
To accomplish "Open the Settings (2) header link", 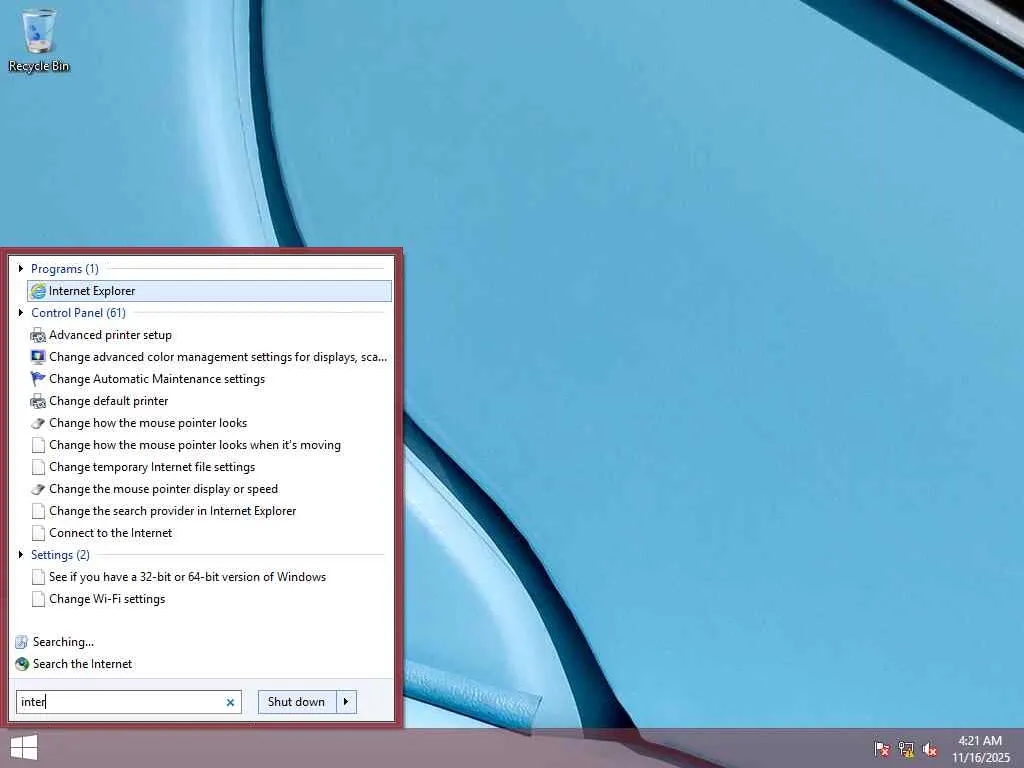I will point(60,554).
